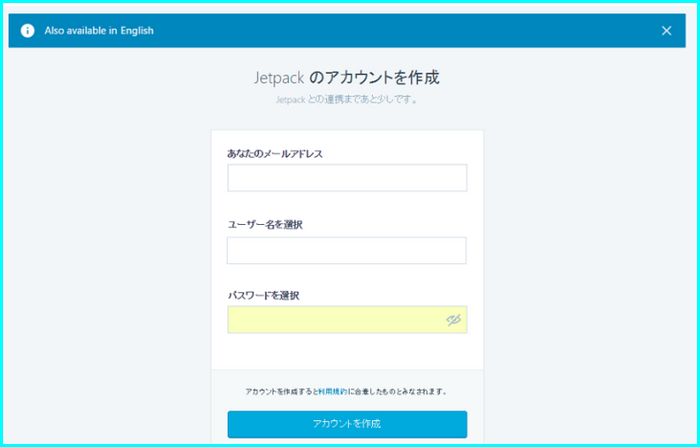Viewport: 700px width, 447px height.
Task: Click the あなたのメールアドレス label
Action: [275, 154]
